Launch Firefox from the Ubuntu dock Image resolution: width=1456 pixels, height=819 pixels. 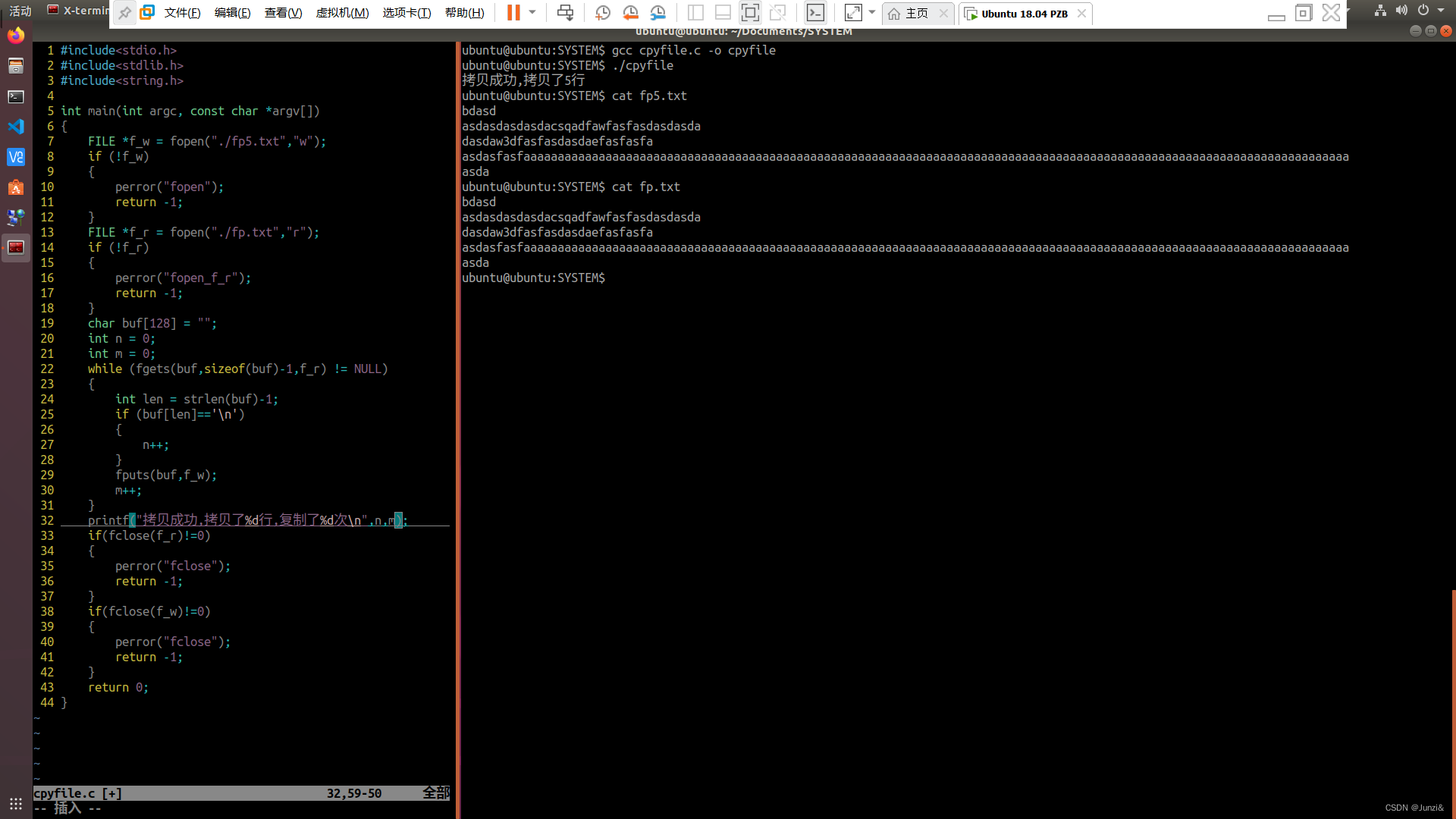tap(16, 36)
